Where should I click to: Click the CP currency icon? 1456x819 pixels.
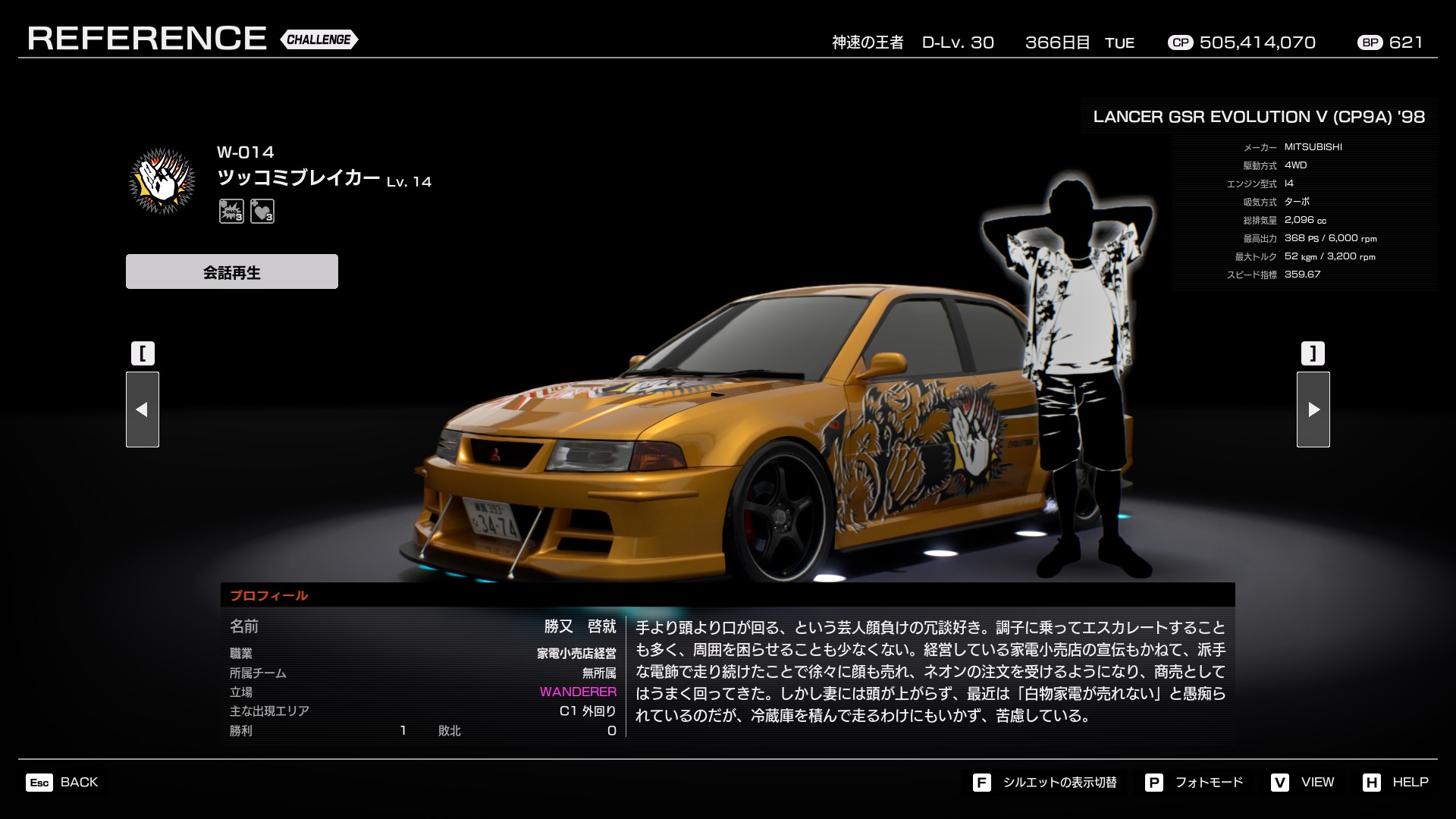pos(1180,43)
